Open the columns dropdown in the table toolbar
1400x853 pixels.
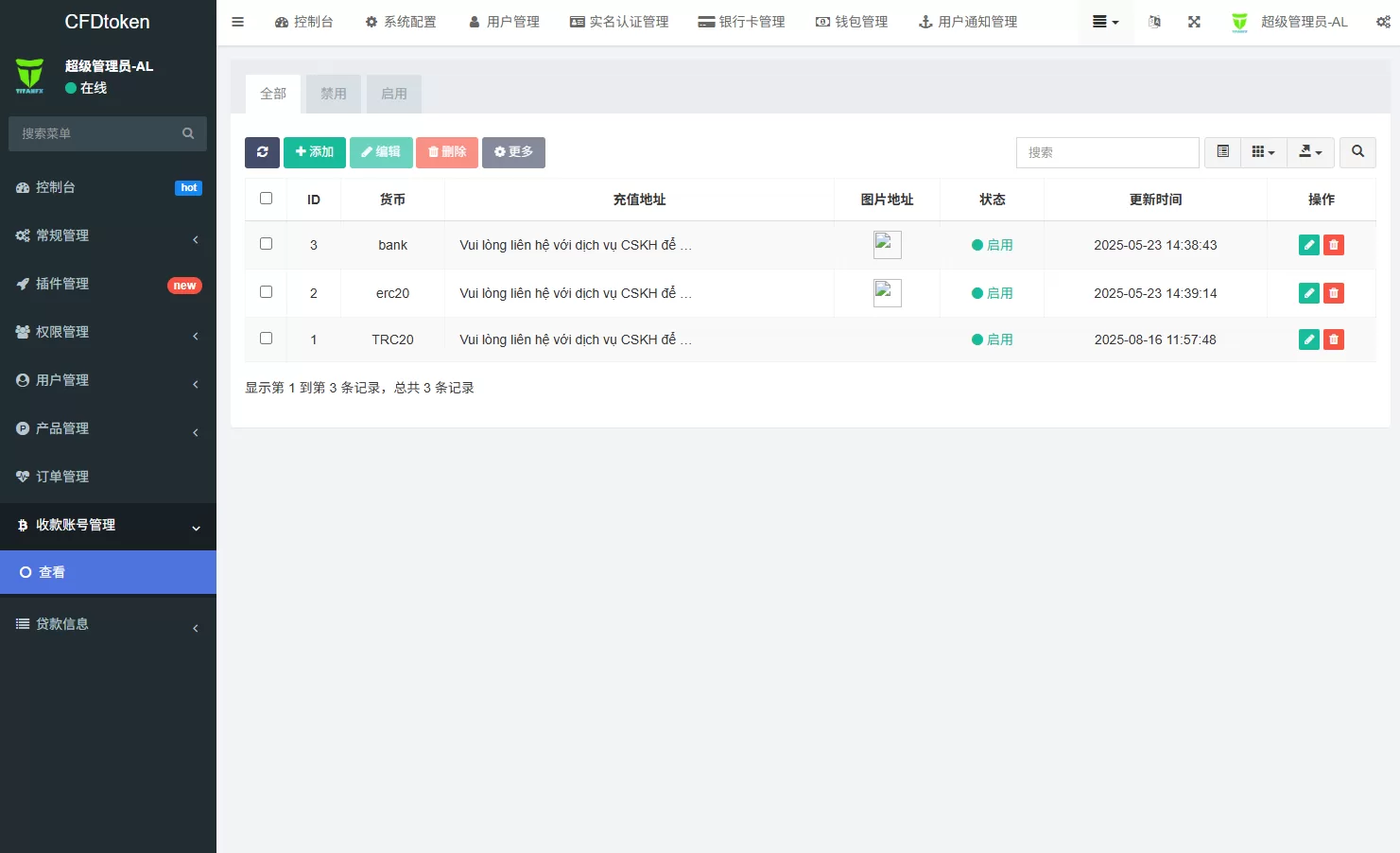pyautogui.click(x=1264, y=151)
